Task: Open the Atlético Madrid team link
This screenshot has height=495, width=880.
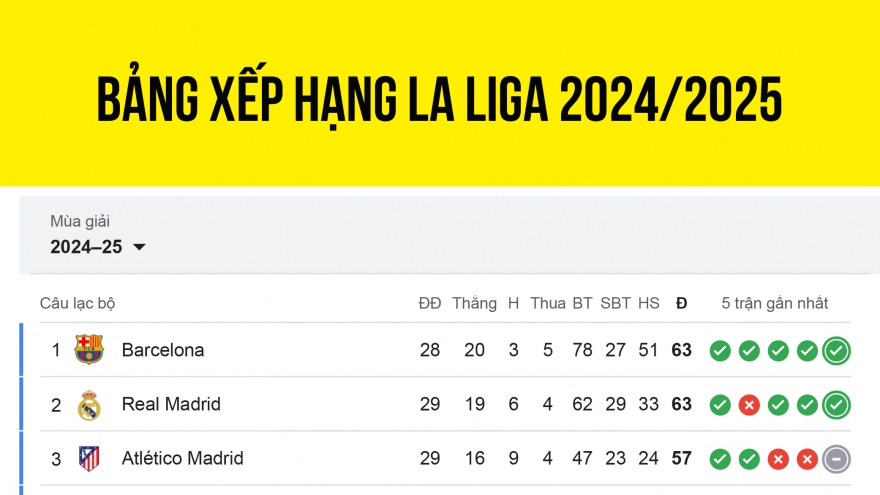Action: pos(182,458)
